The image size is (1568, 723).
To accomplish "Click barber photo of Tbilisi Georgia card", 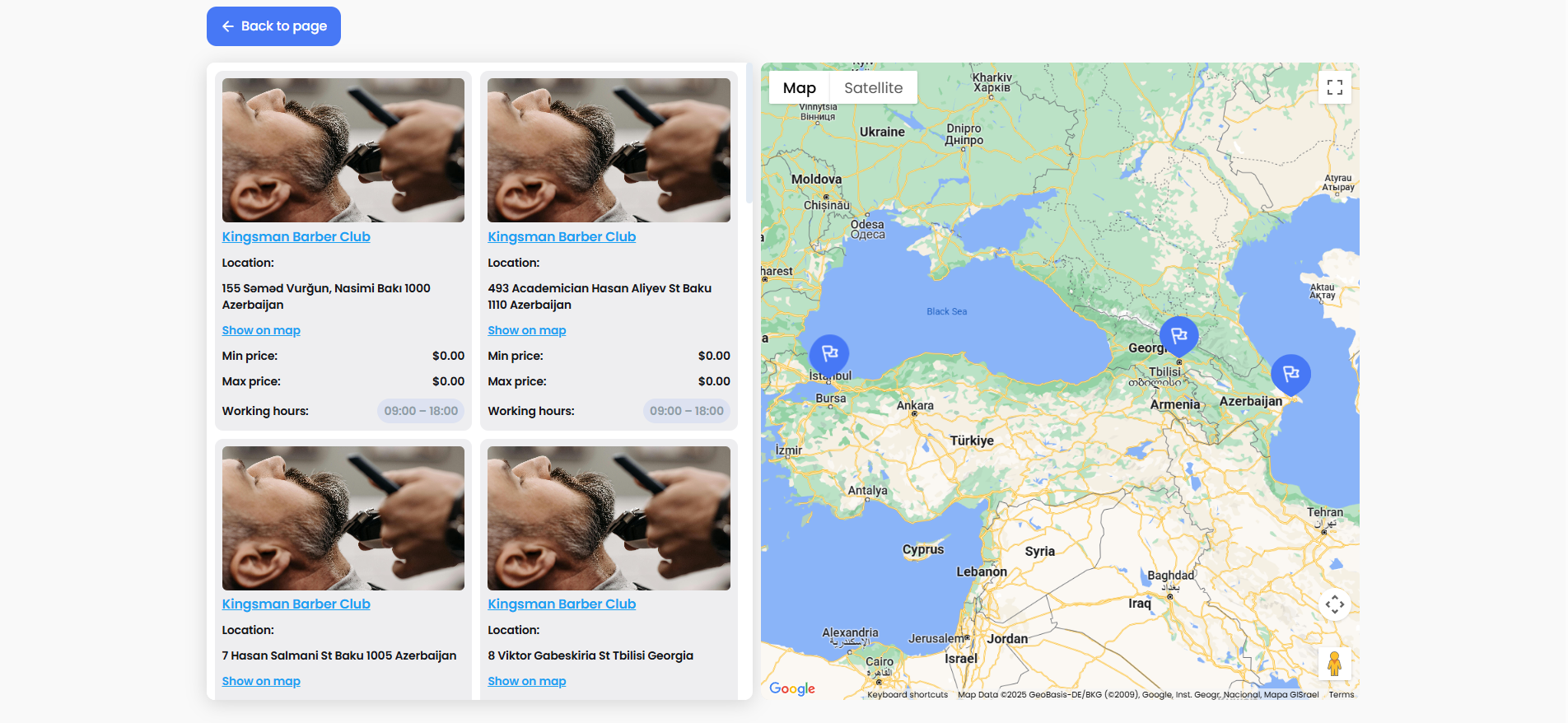I will click(x=609, y=518).
